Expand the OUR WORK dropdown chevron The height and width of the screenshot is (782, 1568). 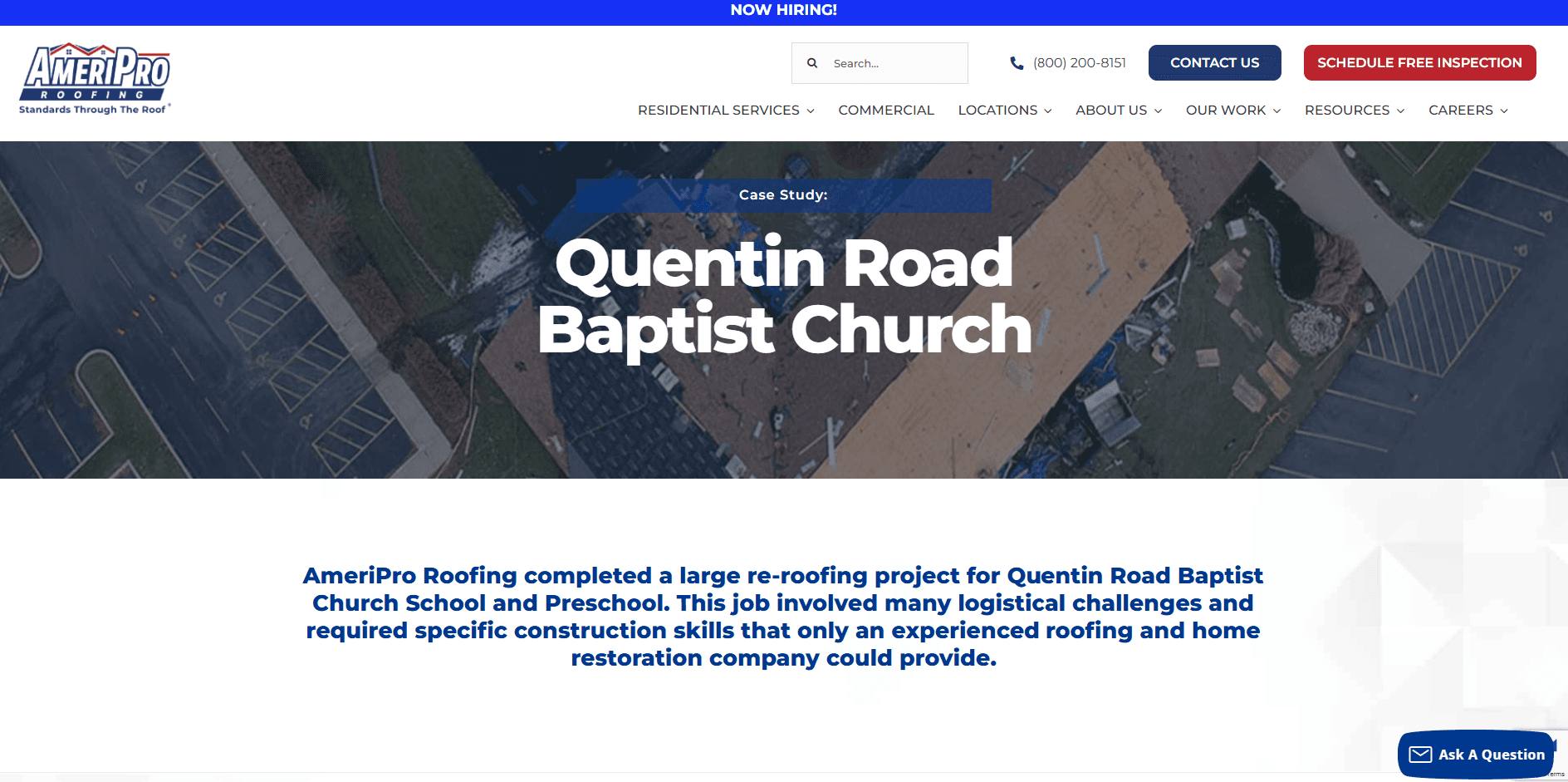point(1276,111)
